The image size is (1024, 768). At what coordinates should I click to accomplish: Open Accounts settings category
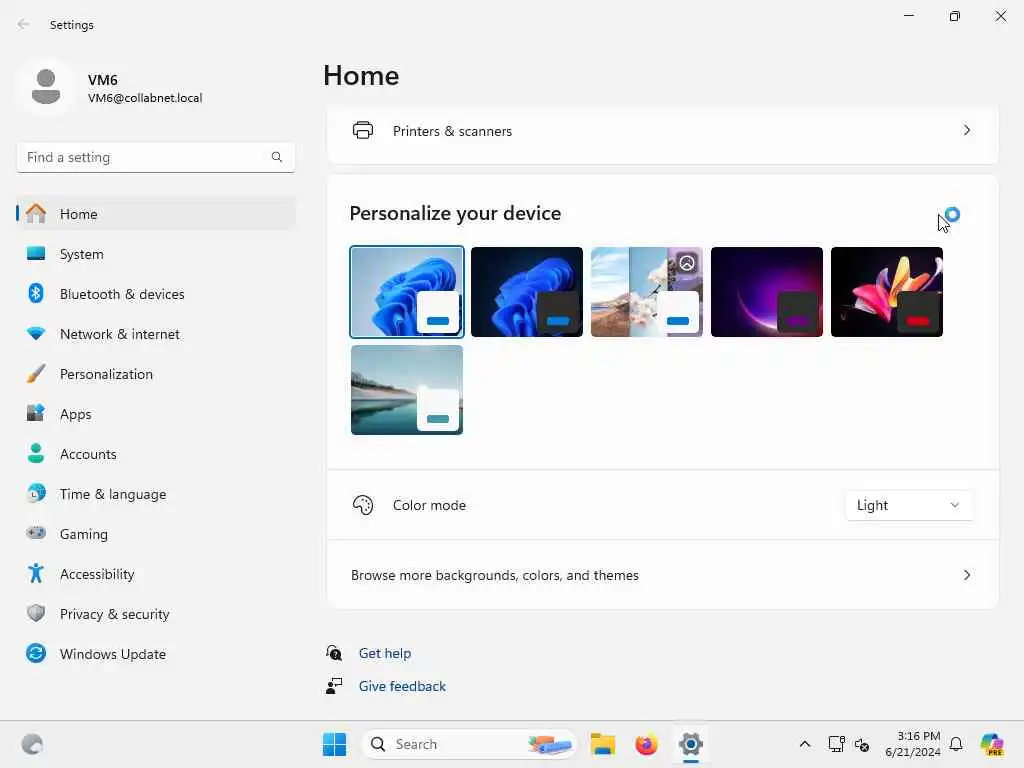click(156, 453)
